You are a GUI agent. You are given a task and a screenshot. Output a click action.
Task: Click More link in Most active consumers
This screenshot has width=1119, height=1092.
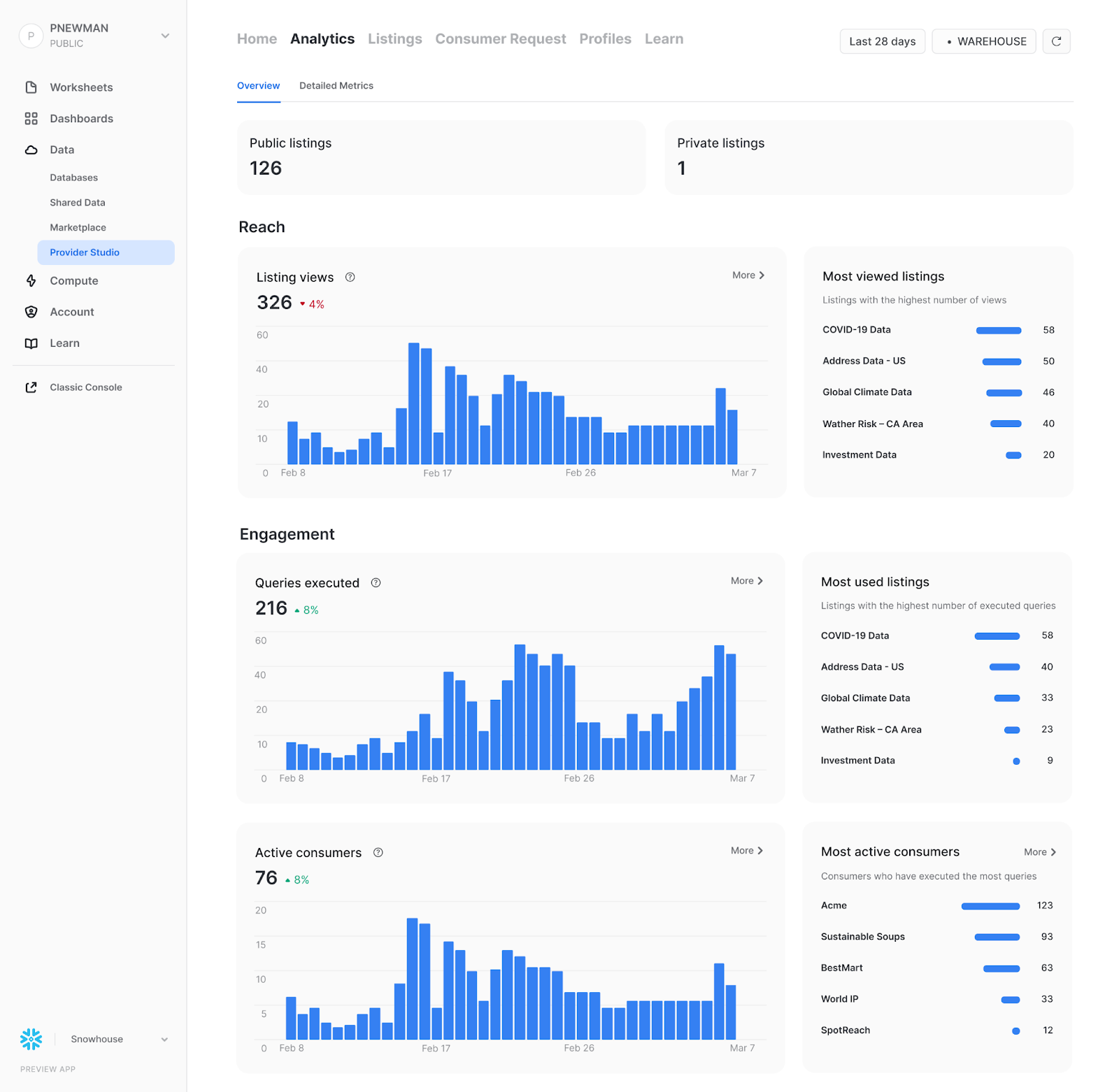pyautogui.click(x=1040, y=852)
